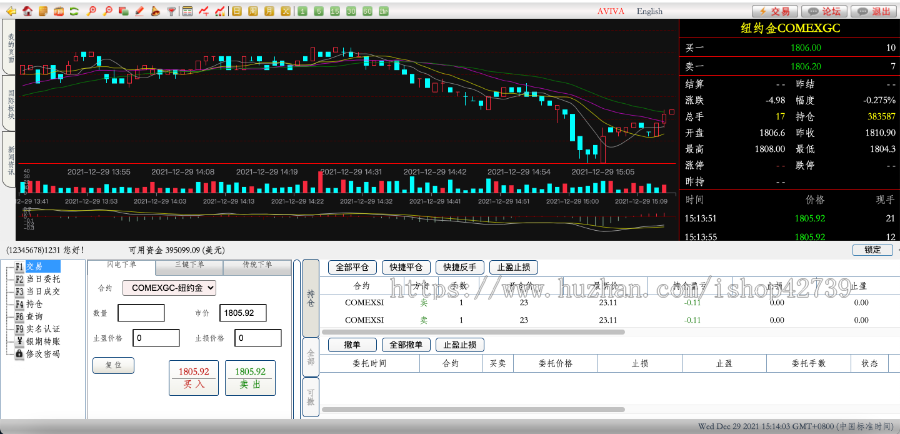Image resolution: width=900 pixels, height=434 pixels.
Task: Open 银期转账 in the left tree
Action: [x=42, y=340]
